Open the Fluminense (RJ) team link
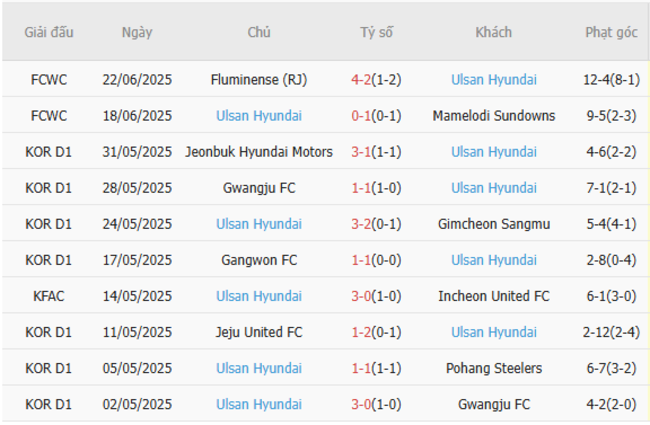 pos(259,79)
